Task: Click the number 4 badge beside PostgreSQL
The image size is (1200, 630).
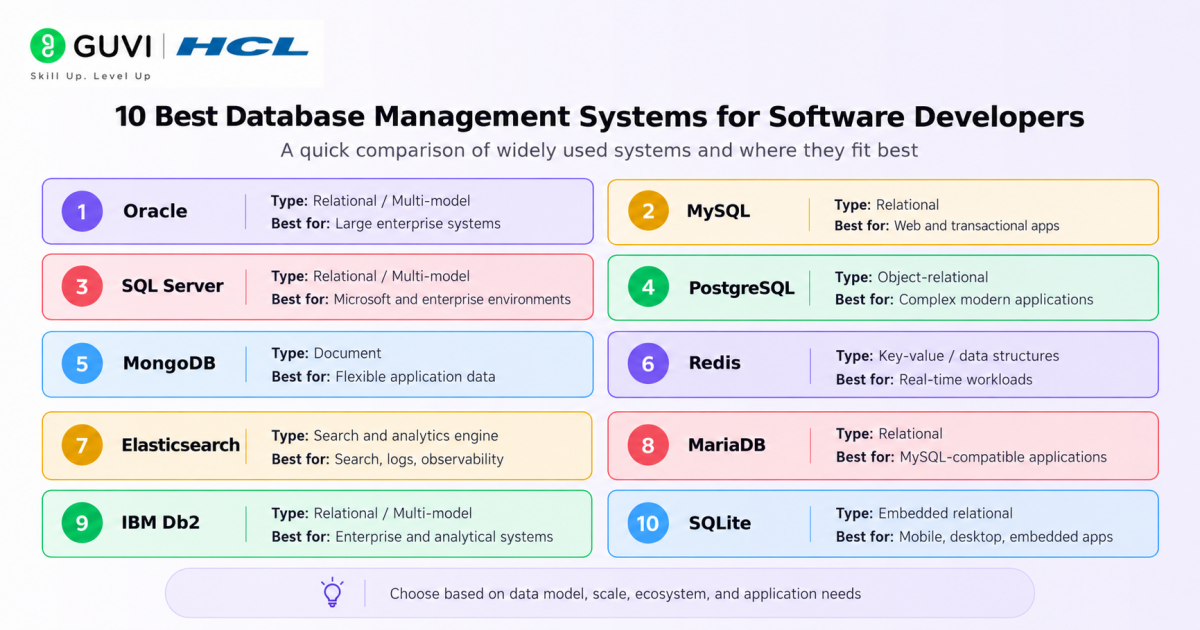Action: tap(648, 288)
